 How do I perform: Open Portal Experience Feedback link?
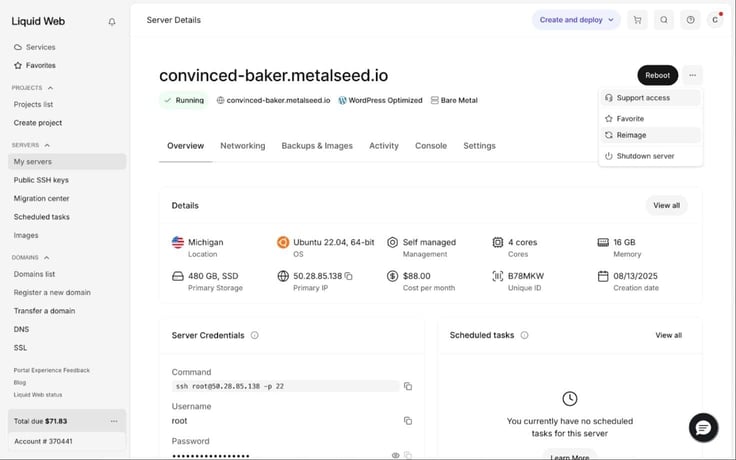click(x=52, y=370)
